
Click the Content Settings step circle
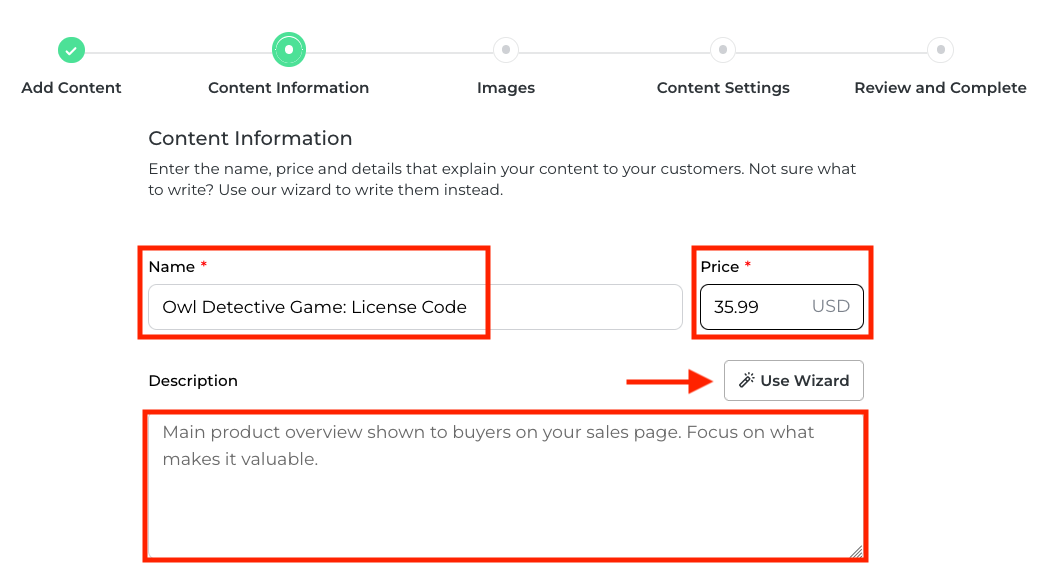(x=723, y=49)
